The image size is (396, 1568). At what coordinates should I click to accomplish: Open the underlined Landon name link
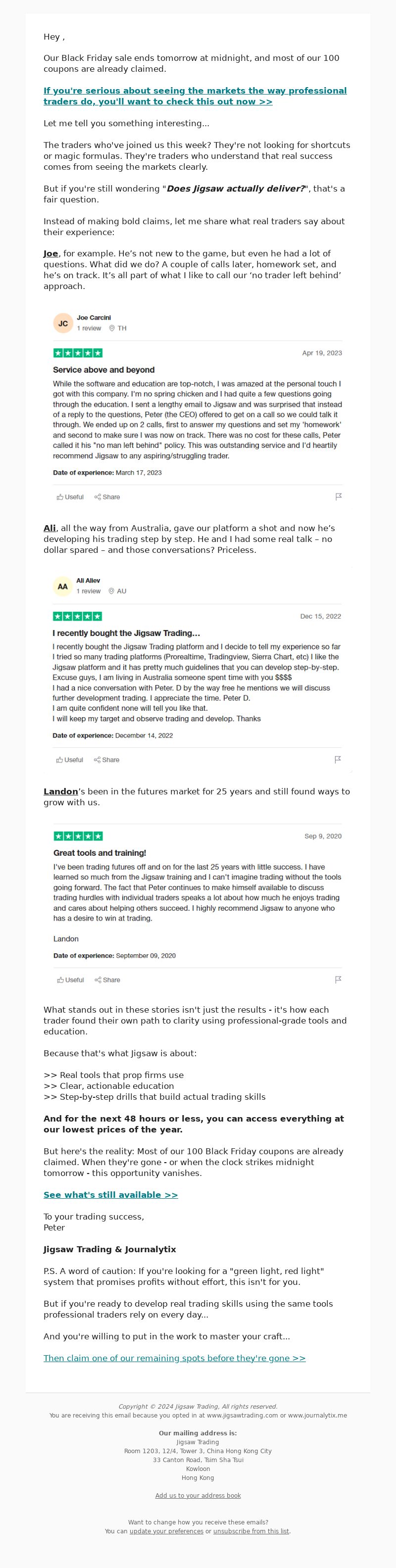tap(60, 791)
